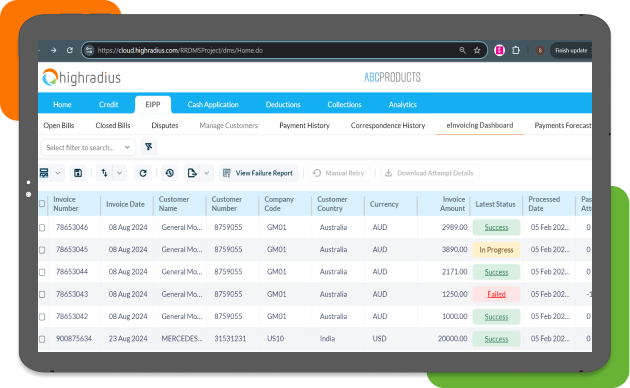The image size is (630, 388).
Task: Switch to the Collections tab
Action: point(344,104)
